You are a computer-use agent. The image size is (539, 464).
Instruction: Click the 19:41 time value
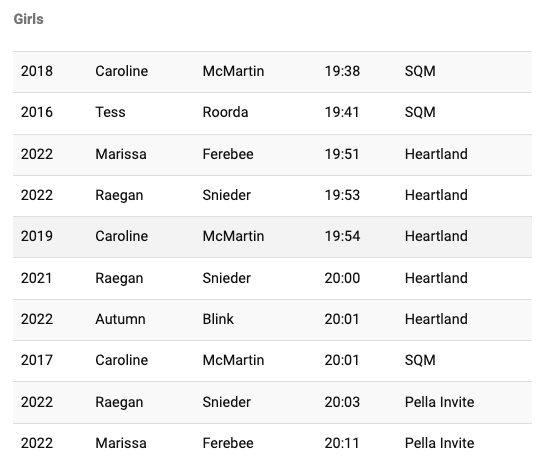(x=342, y=112)
